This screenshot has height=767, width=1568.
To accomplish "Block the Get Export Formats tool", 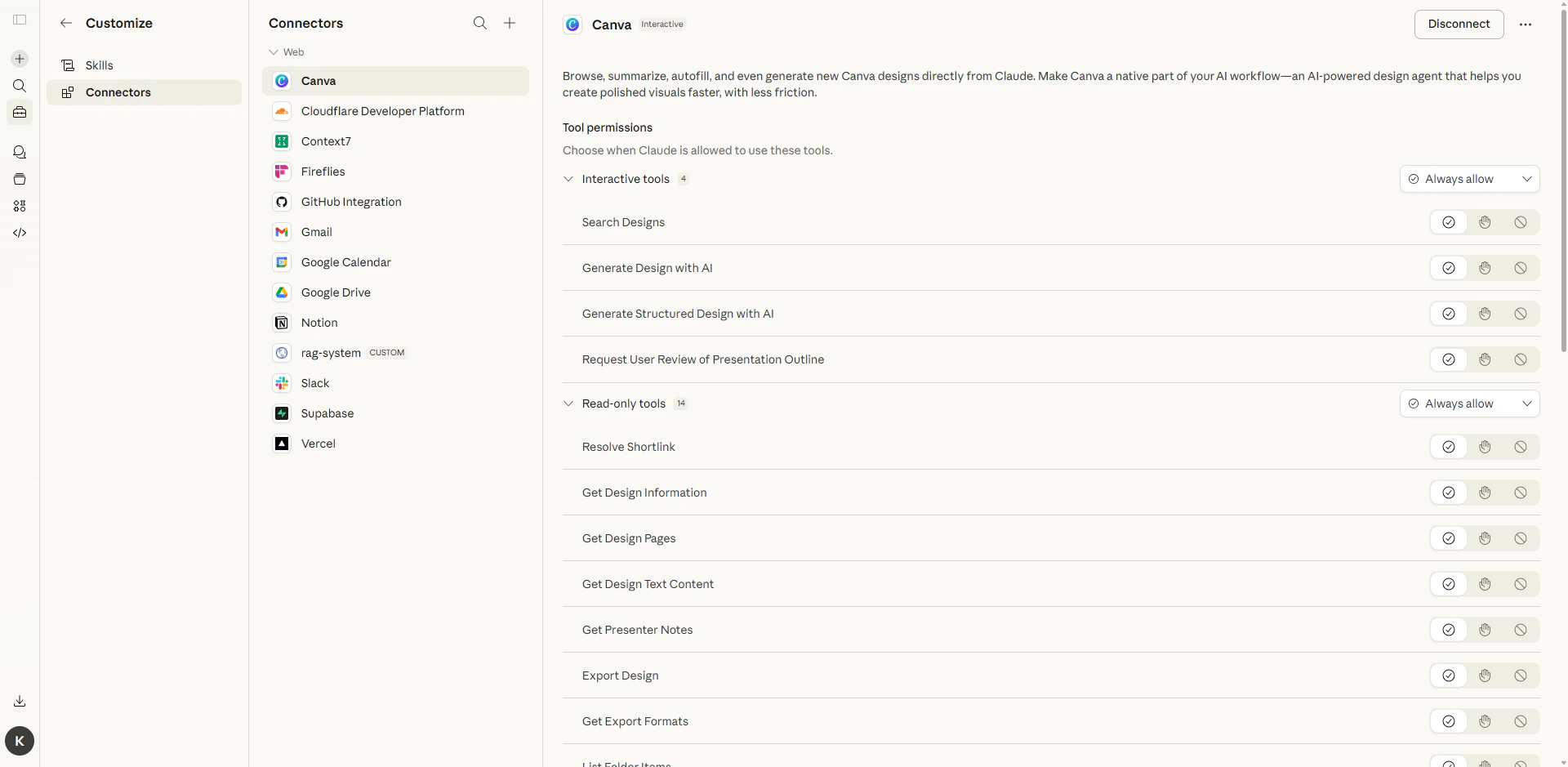I will pos(1521,721).
